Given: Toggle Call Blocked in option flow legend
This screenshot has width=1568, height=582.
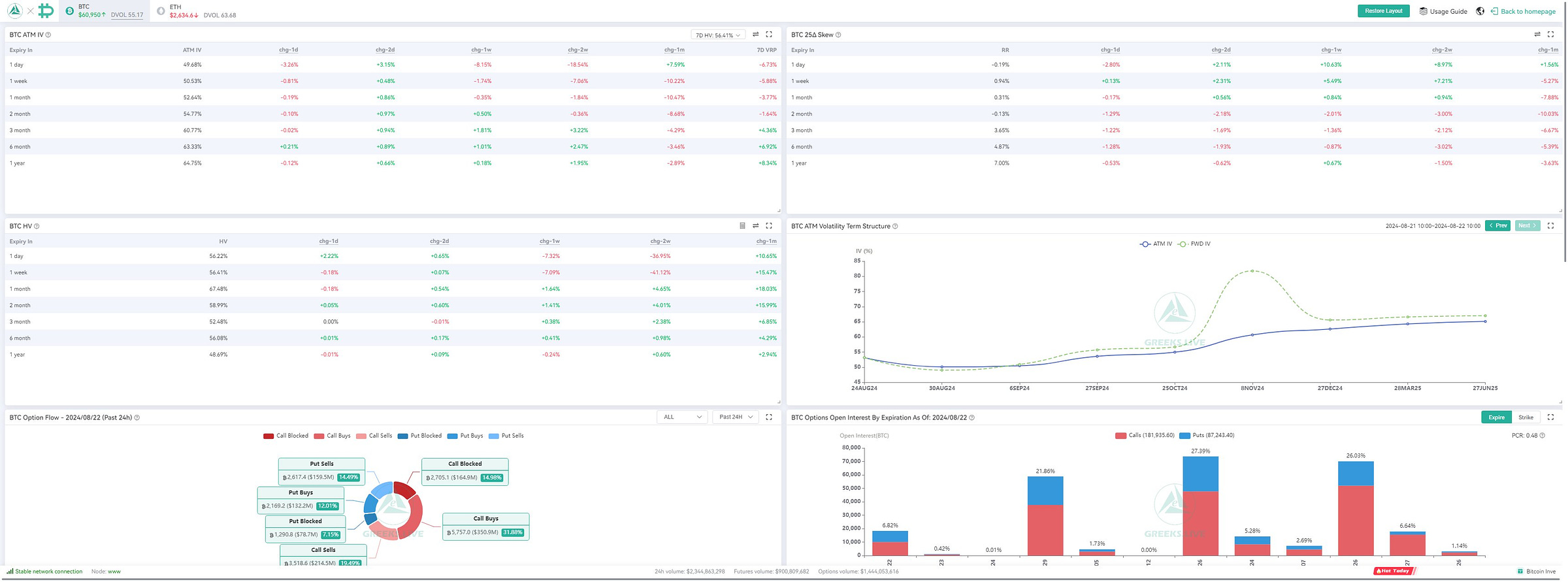Looking at the screenshot, I should click(x=286, y=436).
